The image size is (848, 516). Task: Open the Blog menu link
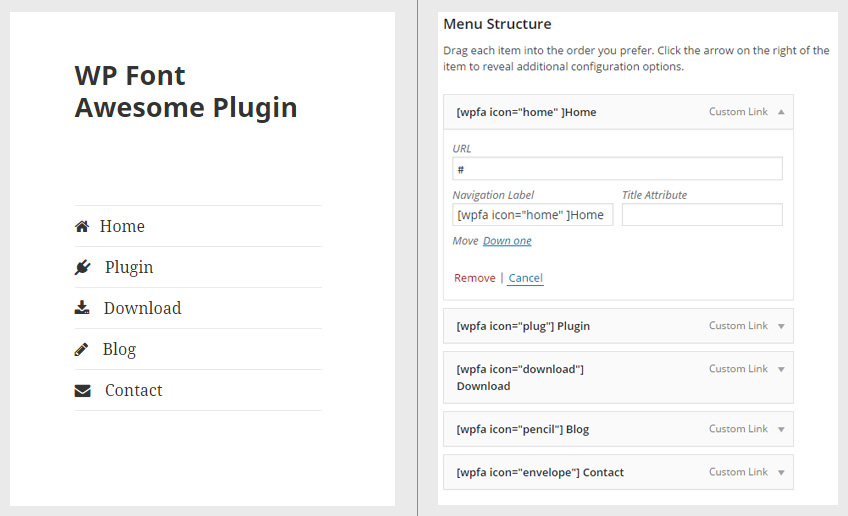pyautogui.click(x=120, y=350)
